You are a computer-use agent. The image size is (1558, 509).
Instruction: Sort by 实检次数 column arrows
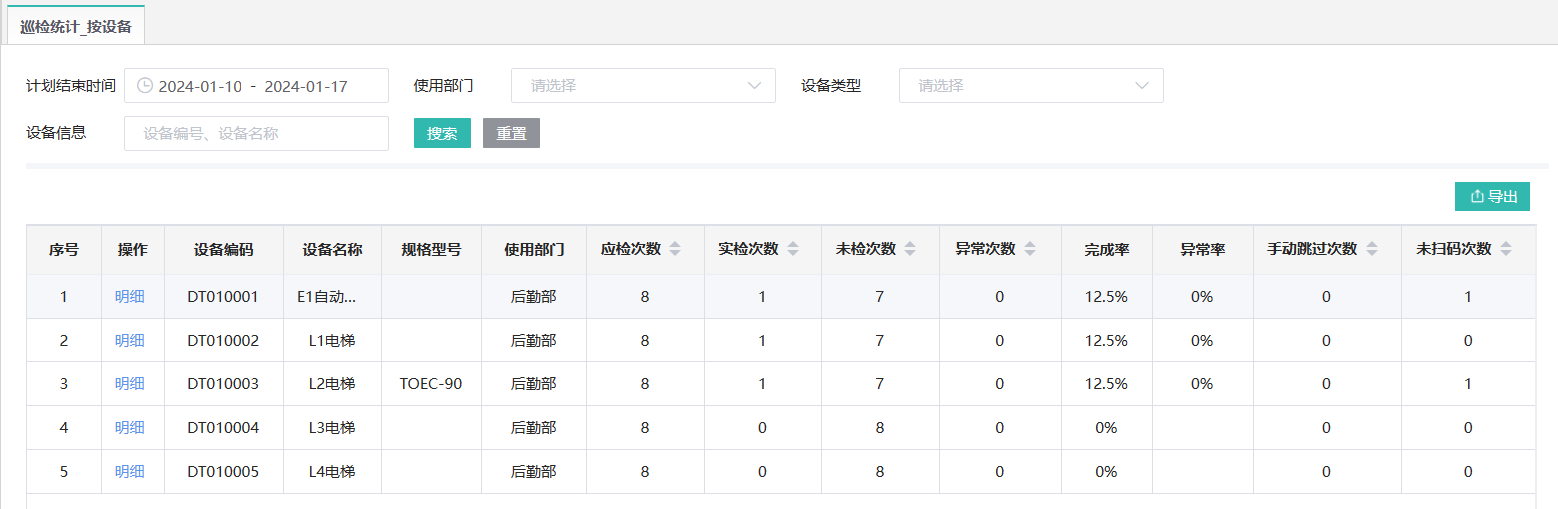[x=793, y=249]
